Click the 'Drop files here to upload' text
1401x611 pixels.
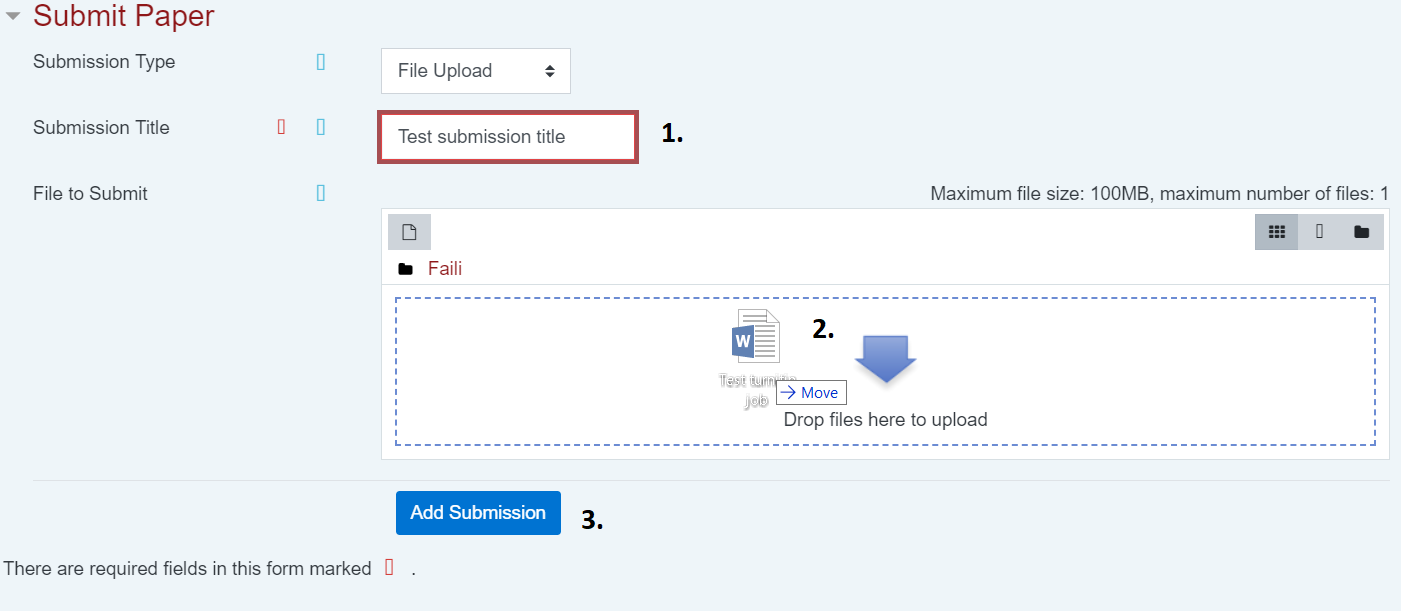(x=885, y=420)
